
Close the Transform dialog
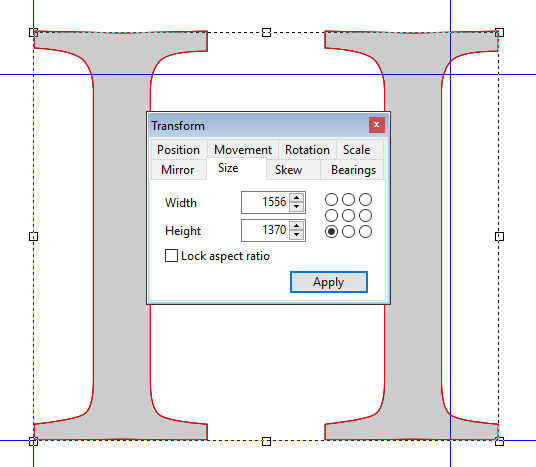pyautogui.click(x=377, y=125)
